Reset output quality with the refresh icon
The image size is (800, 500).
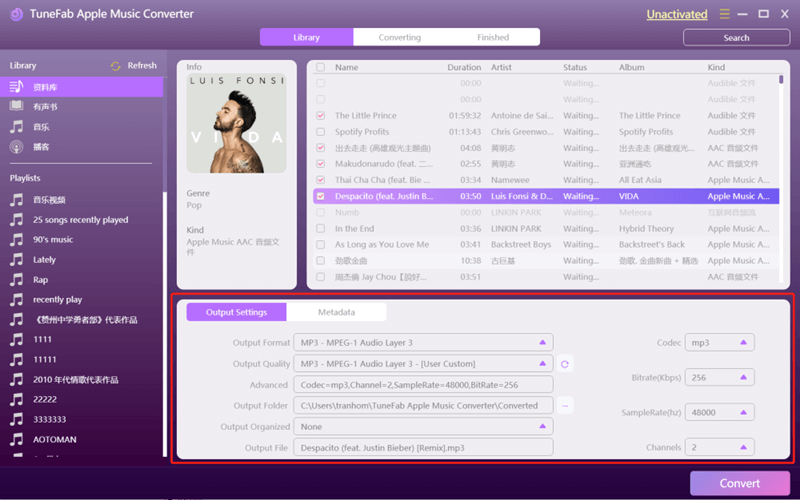[x=565, y=364]
